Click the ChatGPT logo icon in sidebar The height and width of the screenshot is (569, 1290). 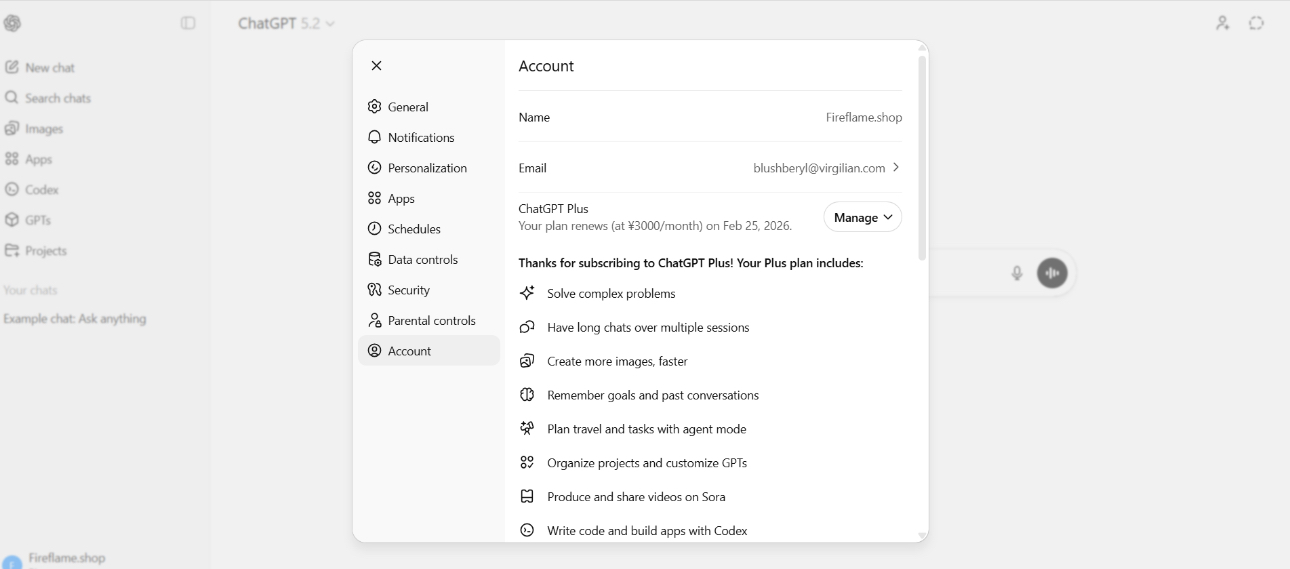[x=12, y=23]
